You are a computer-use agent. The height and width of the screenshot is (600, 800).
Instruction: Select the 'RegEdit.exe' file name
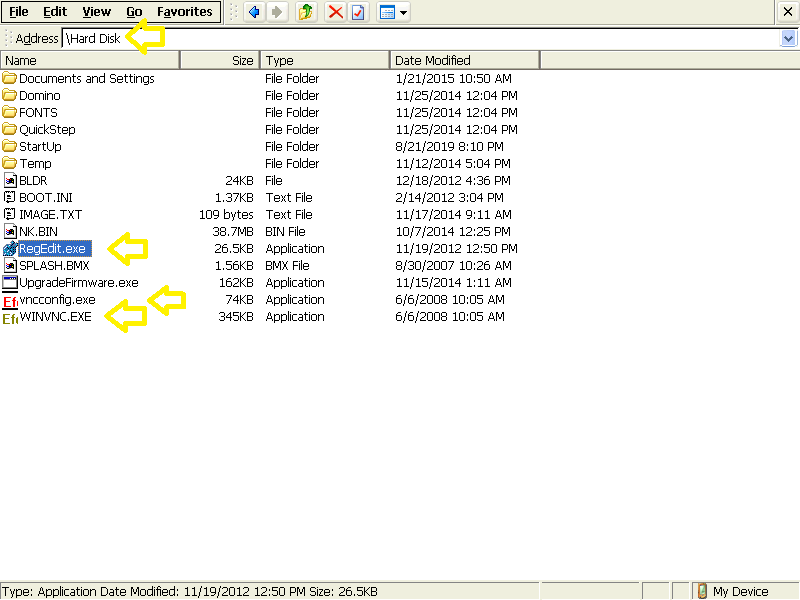(x=55, y=248)
